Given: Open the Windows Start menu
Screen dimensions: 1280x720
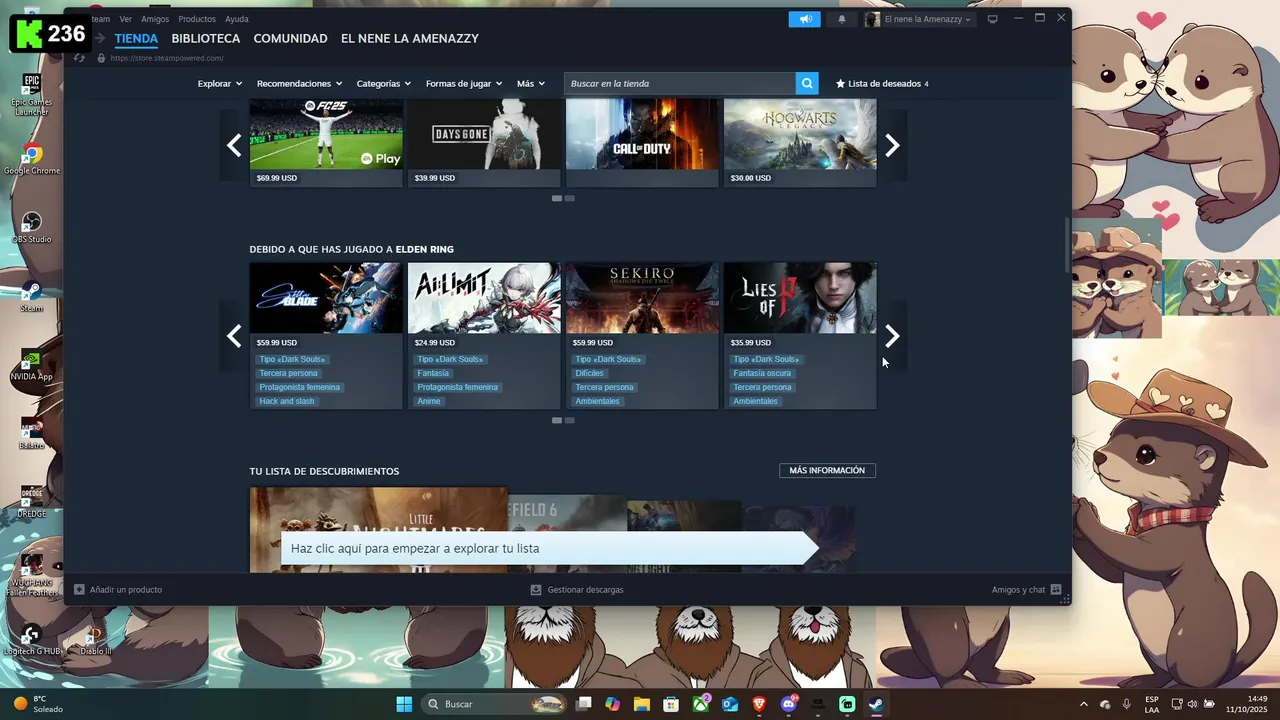Looking at the screenshot, I should (404, 704).
